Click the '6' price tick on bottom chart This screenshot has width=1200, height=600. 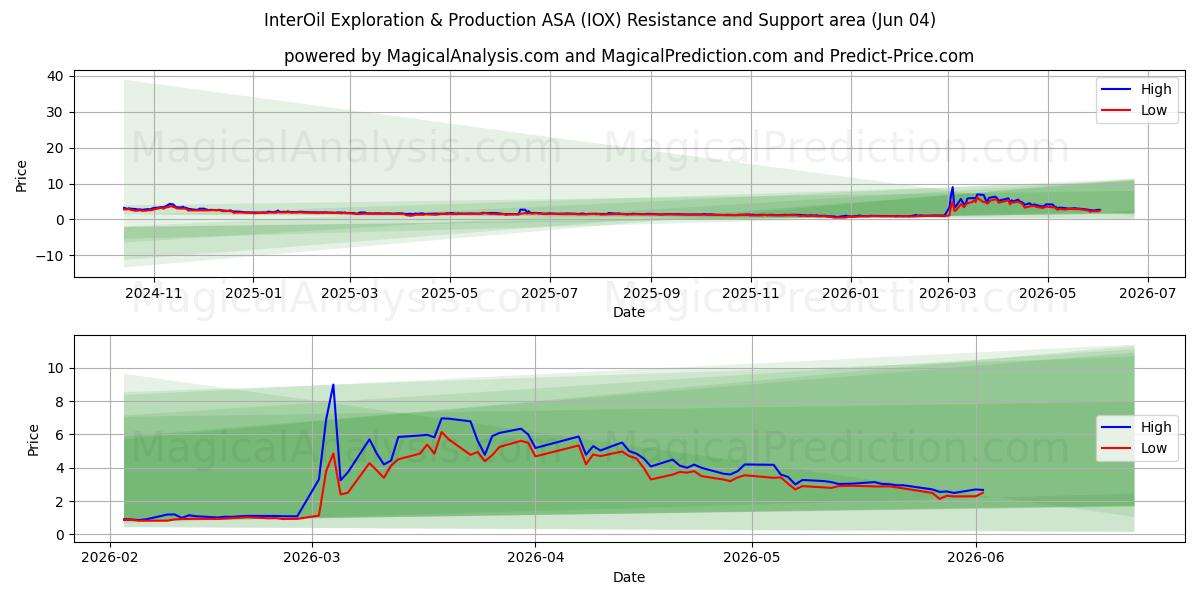point(61,435)
